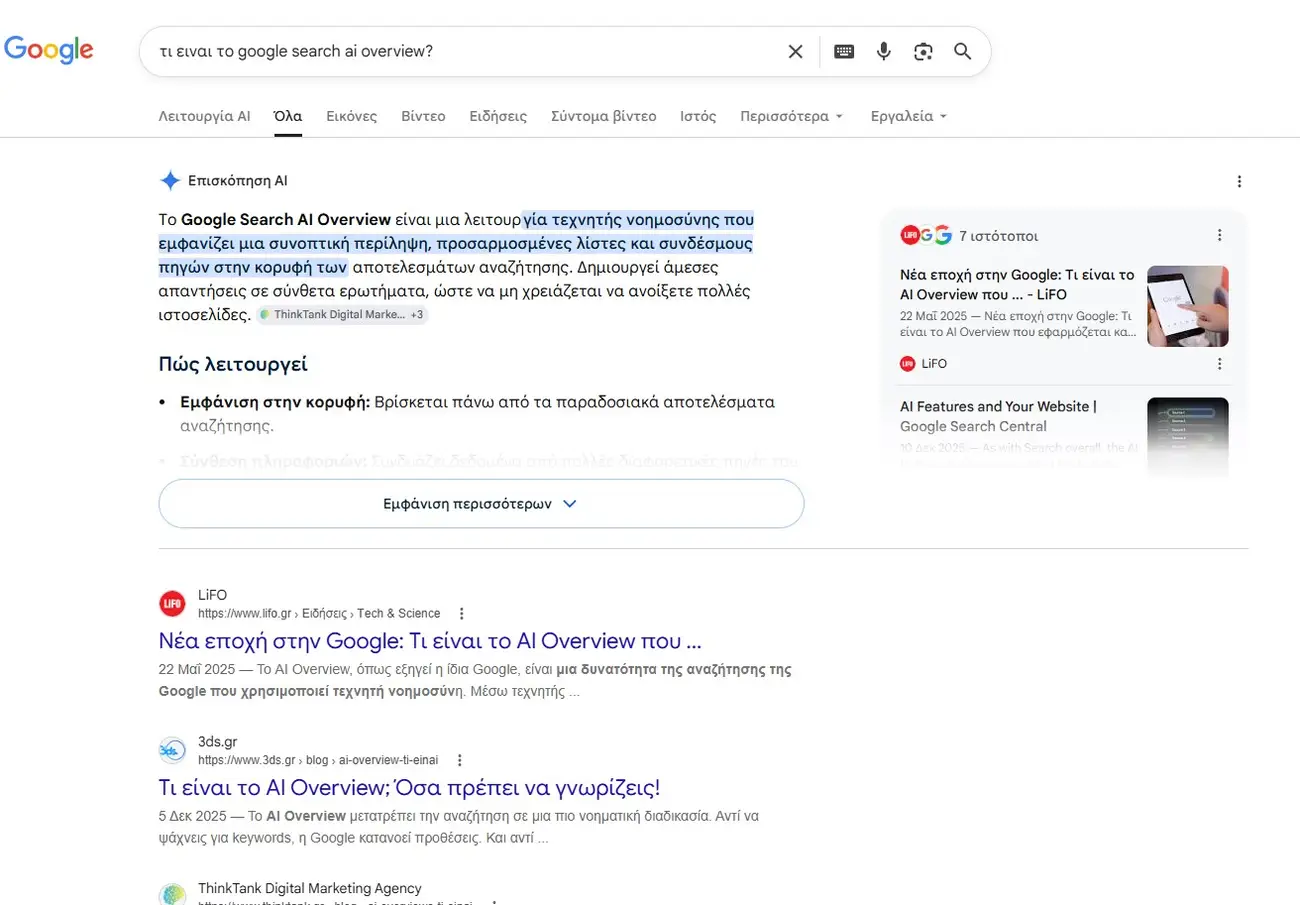The width and height of the screenshot is (1300, 905).
Task: Start voice search with microphone icon
Action: coord(883,52)
